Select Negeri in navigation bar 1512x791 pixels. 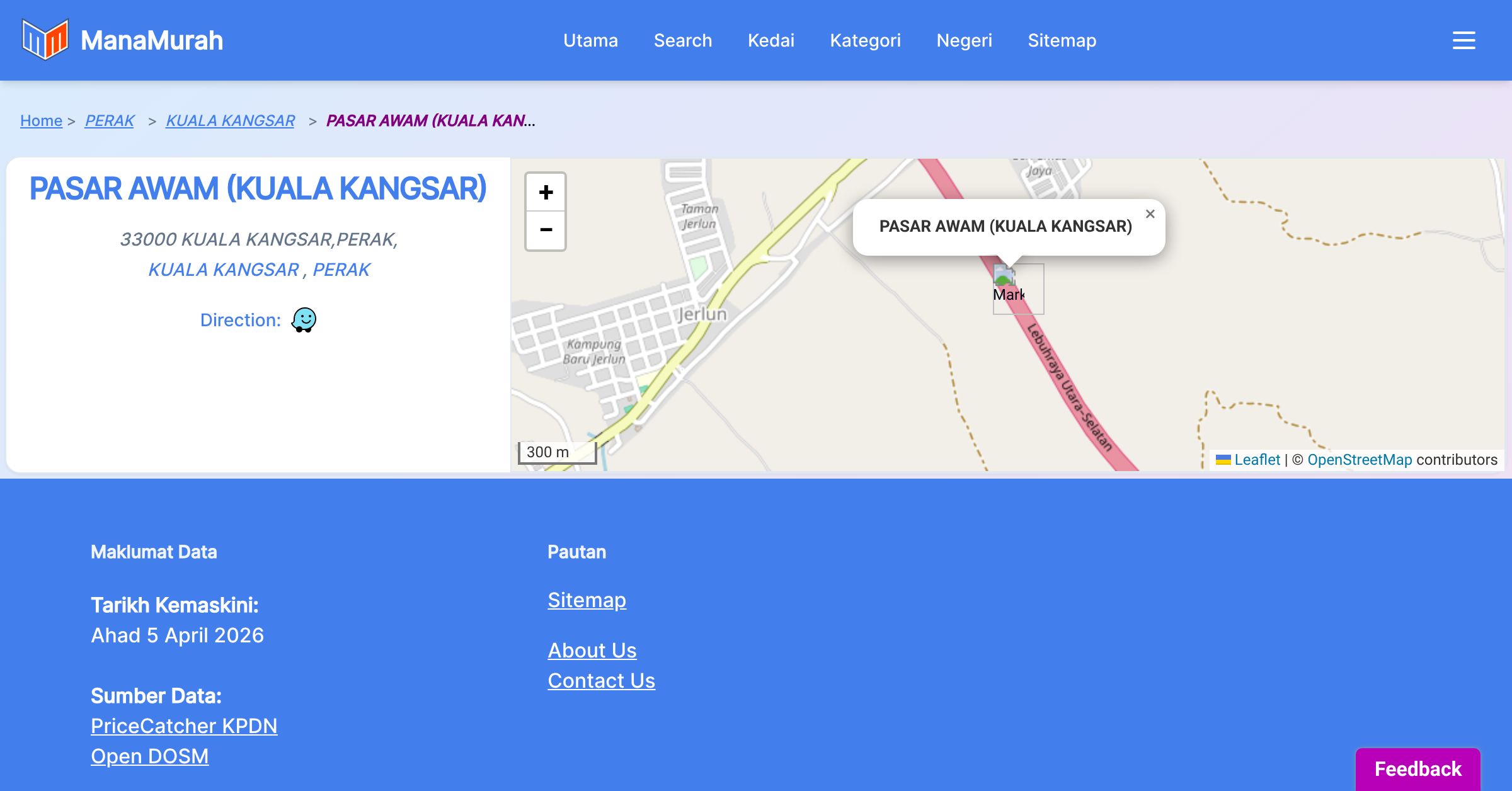(964, 40)
